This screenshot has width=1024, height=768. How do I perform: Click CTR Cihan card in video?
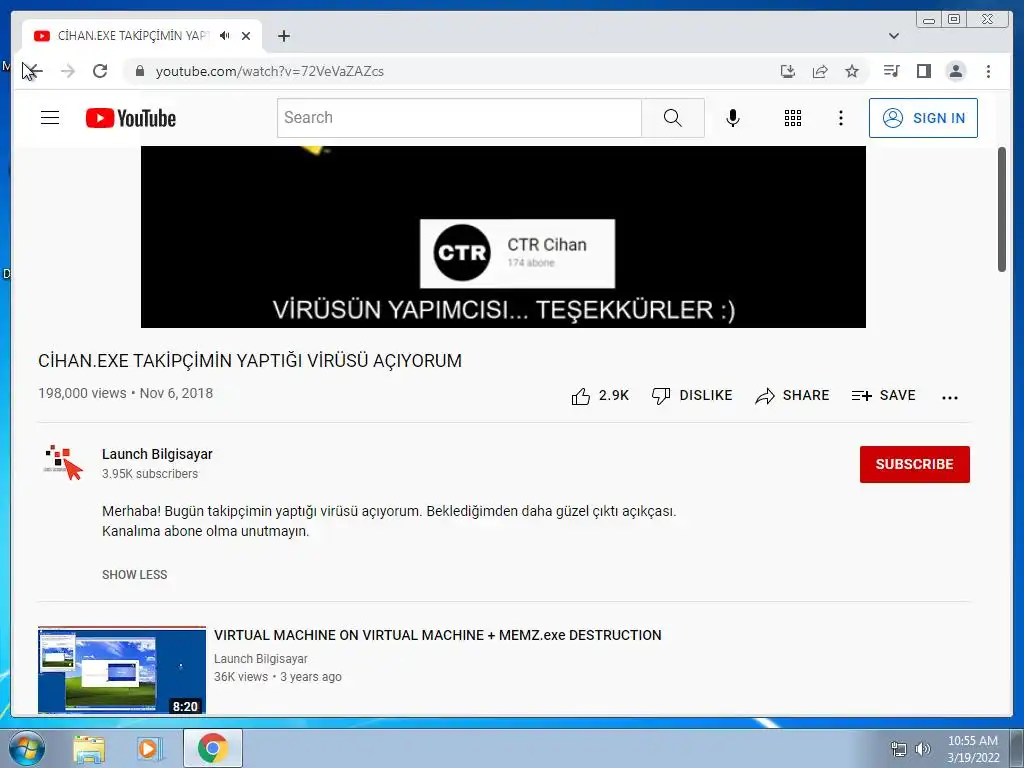pos(517,253)
